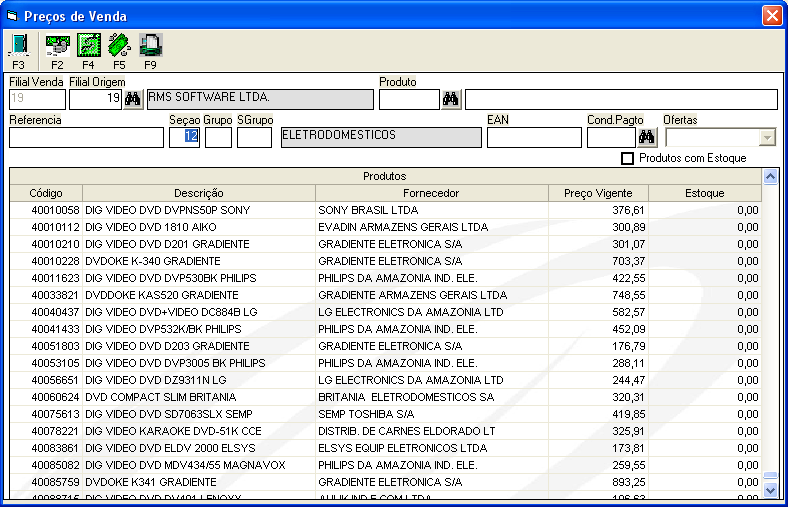Select row DIG VIDEO DVD MDV434/55 MAGNAVOX
This screenshot has height=507, width=788.
click(x=385, y=465)
